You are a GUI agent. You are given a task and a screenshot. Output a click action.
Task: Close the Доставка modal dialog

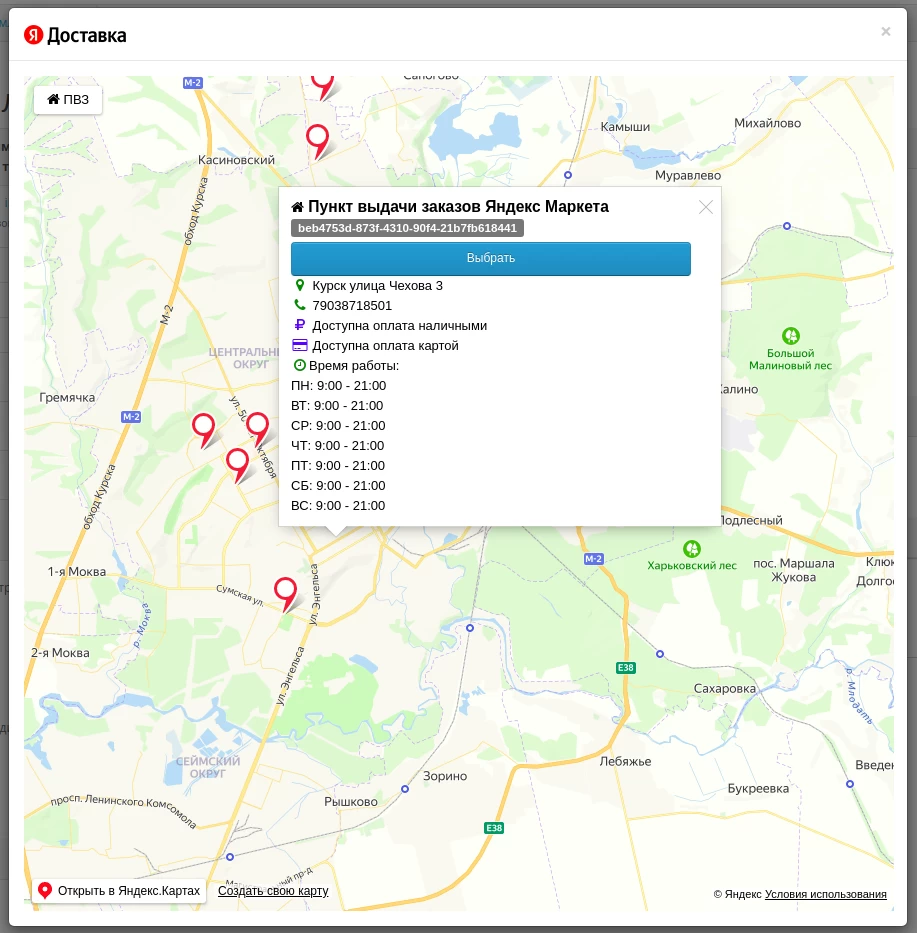point(885,32)
